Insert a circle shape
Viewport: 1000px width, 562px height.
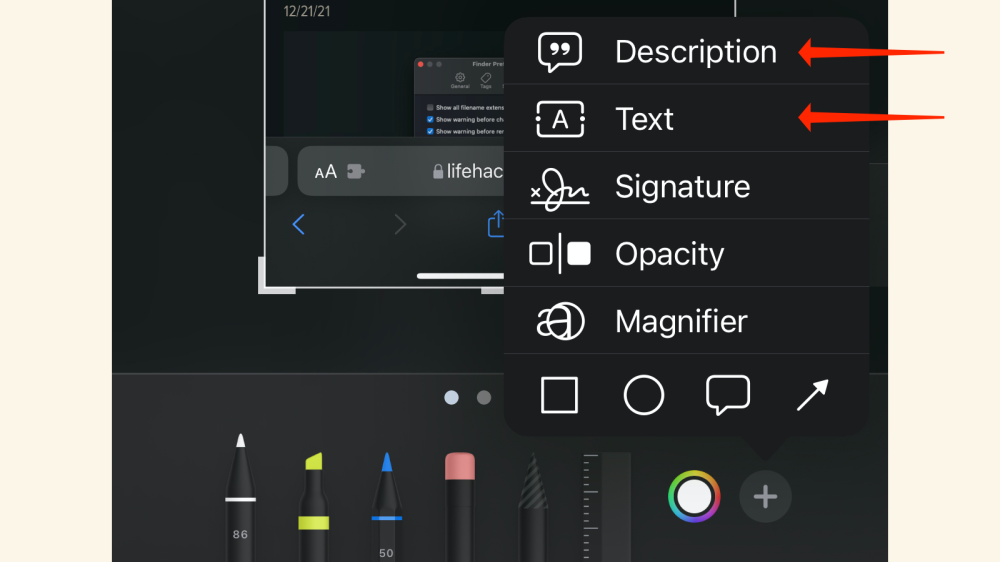point(644,395)
